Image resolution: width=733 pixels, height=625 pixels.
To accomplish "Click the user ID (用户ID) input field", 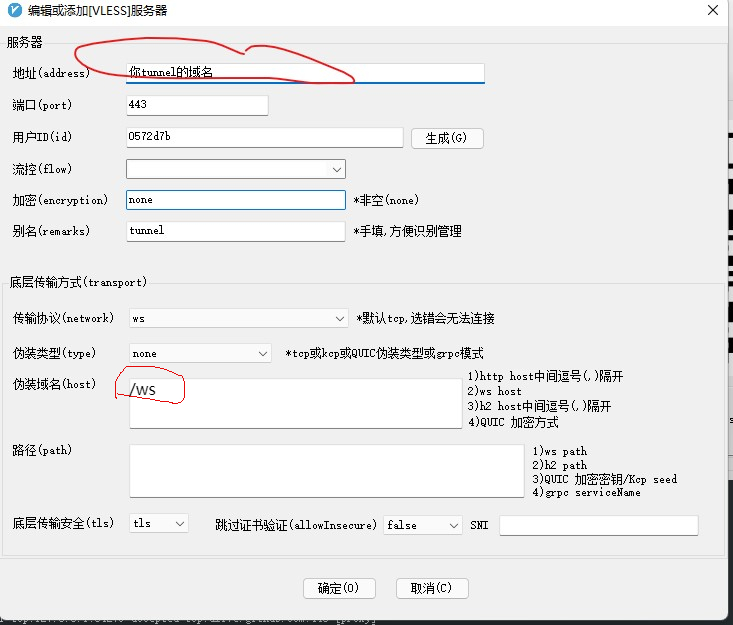I will pyautogui.click(x=264, y=137).
